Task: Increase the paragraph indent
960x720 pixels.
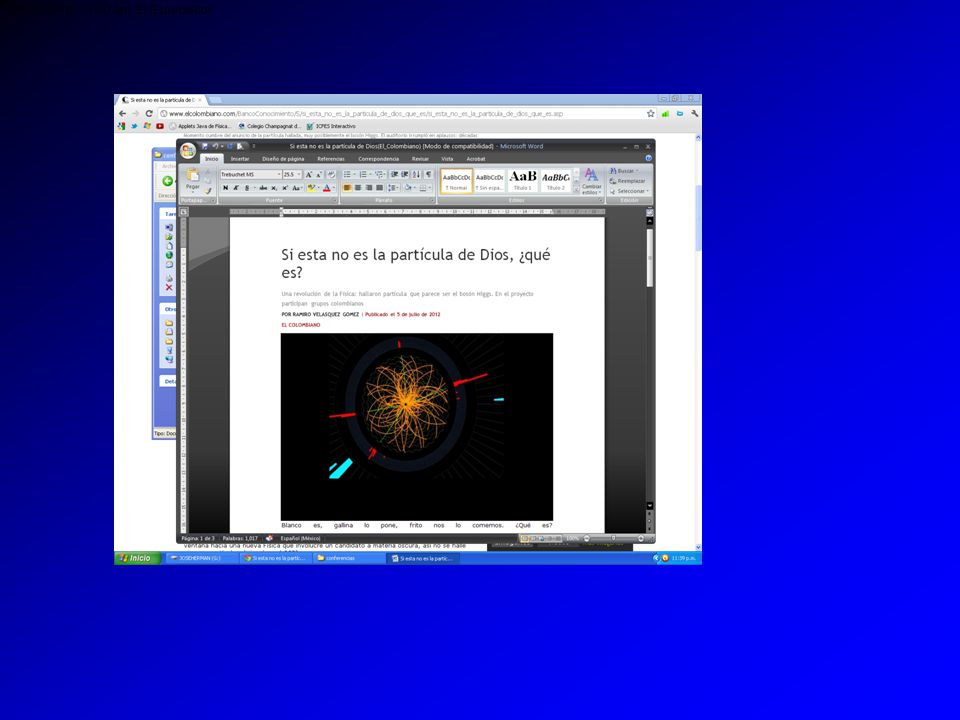Action: (405, 175)
